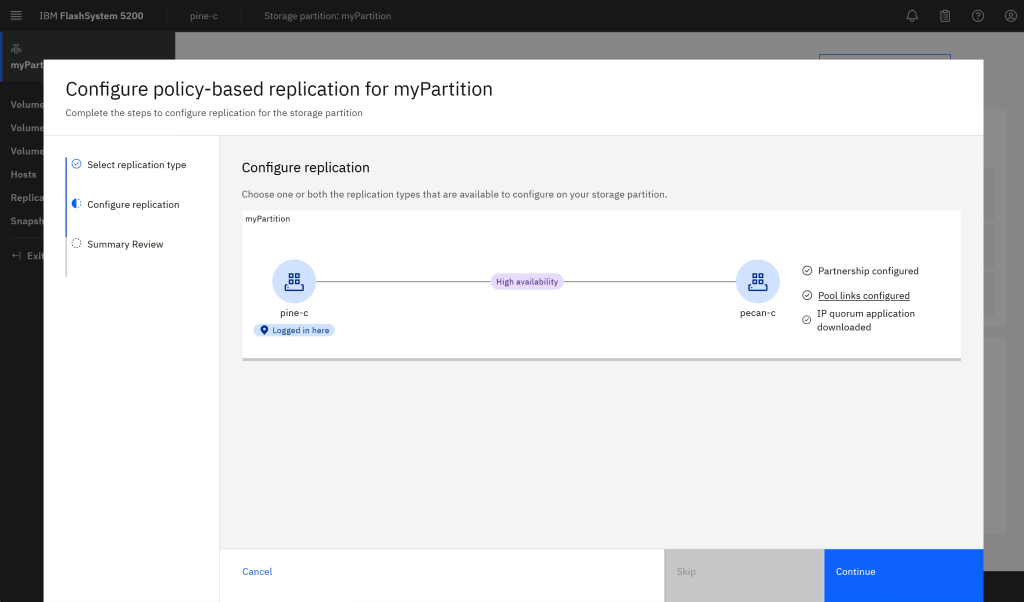The height and width of the screenshot is (602, 1024).
Task: Select the pecan-c system node icon
Action: click(757, 282)
